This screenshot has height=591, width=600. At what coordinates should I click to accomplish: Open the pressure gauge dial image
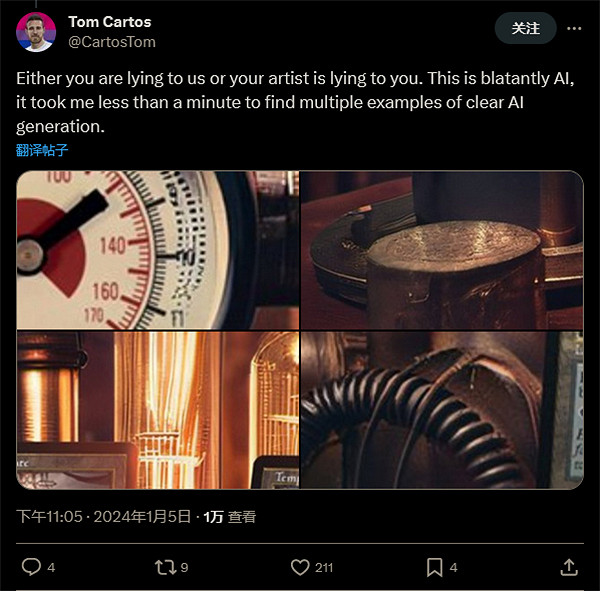pyautogui.click(x=157, y=250)
